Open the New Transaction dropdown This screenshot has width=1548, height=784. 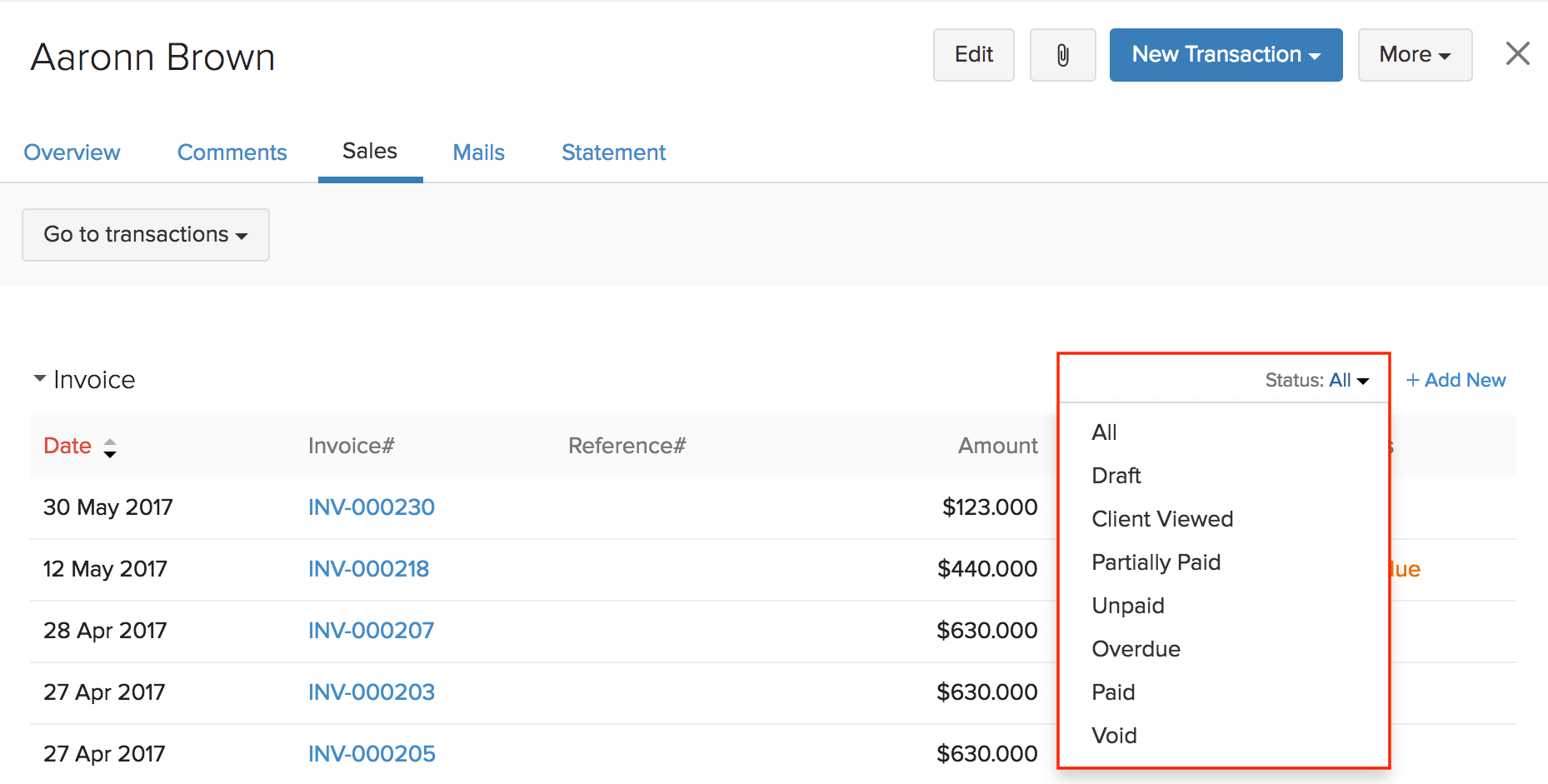click(x=1224, y=54)
